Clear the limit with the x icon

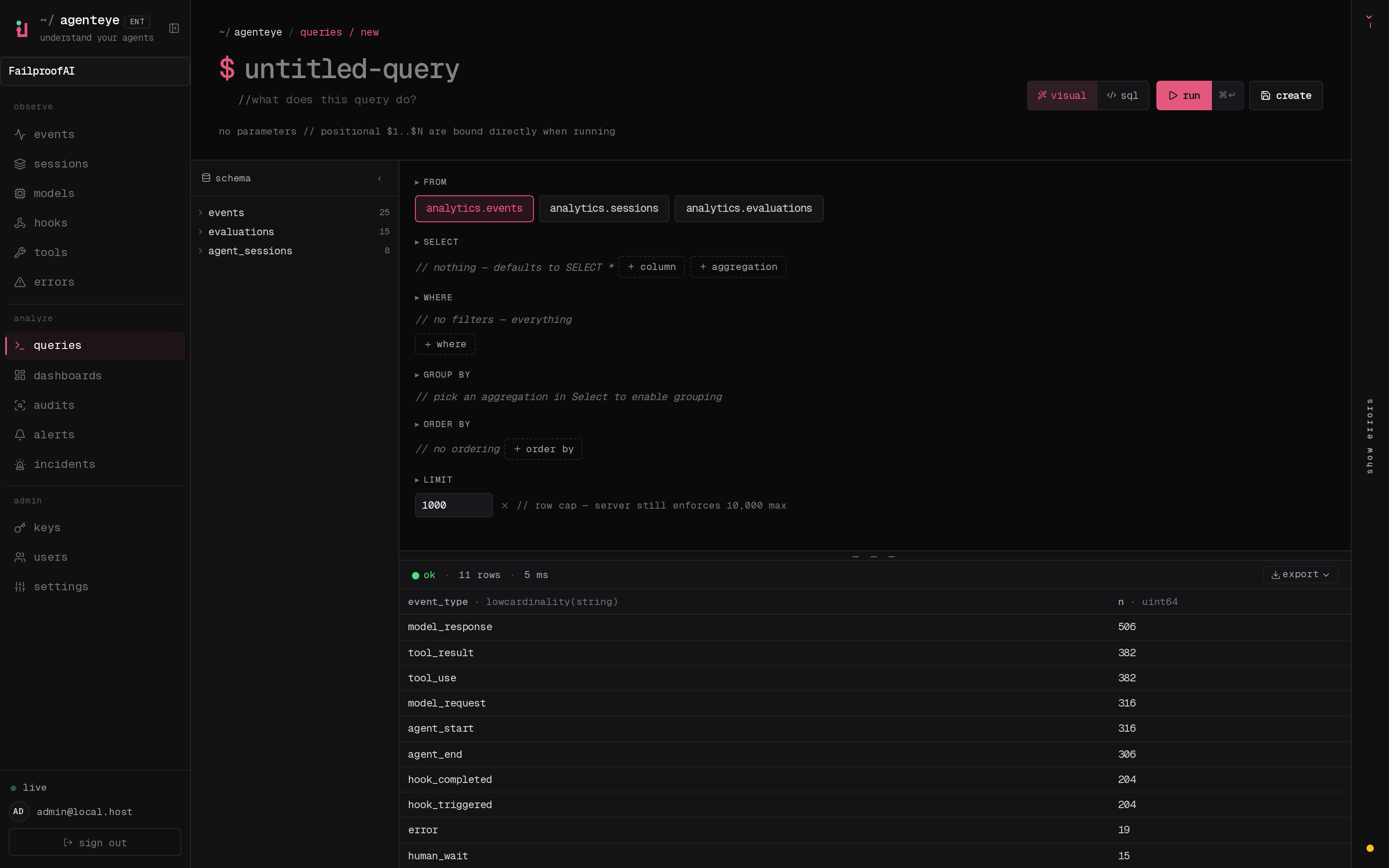point(504,506)
